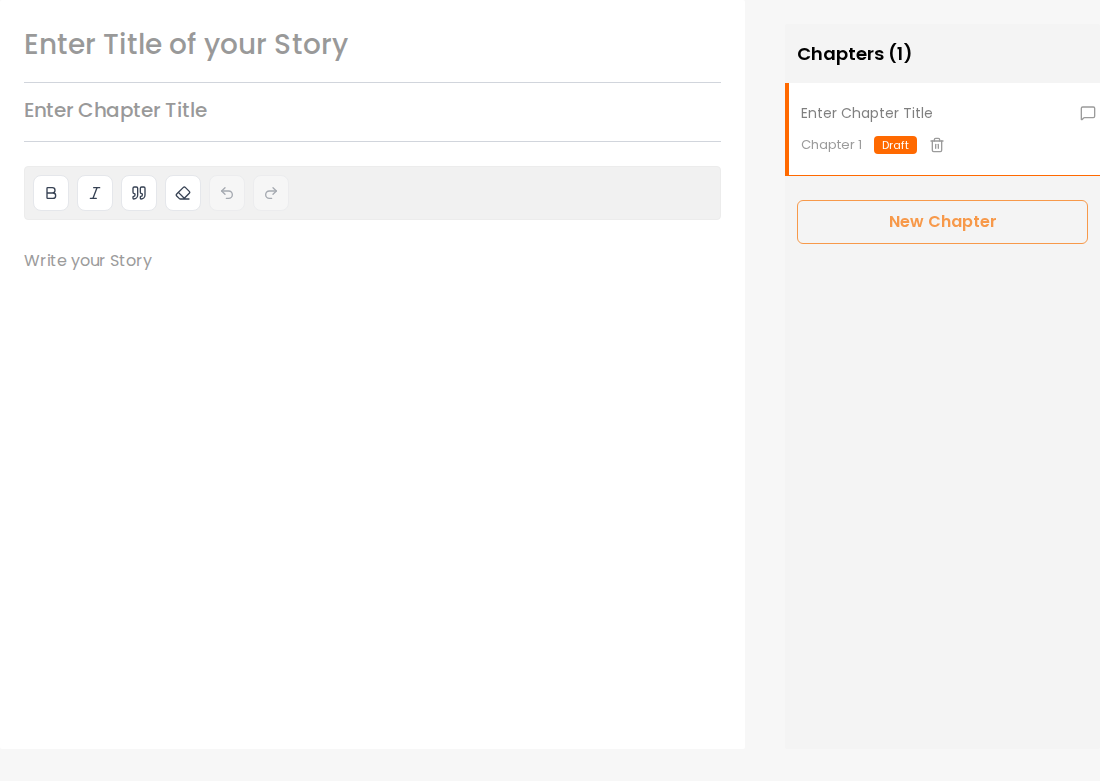Create a New Chapter
The width and height of the screenshot is (1100, 781).
pyautogui.click(x=942, y=222)
